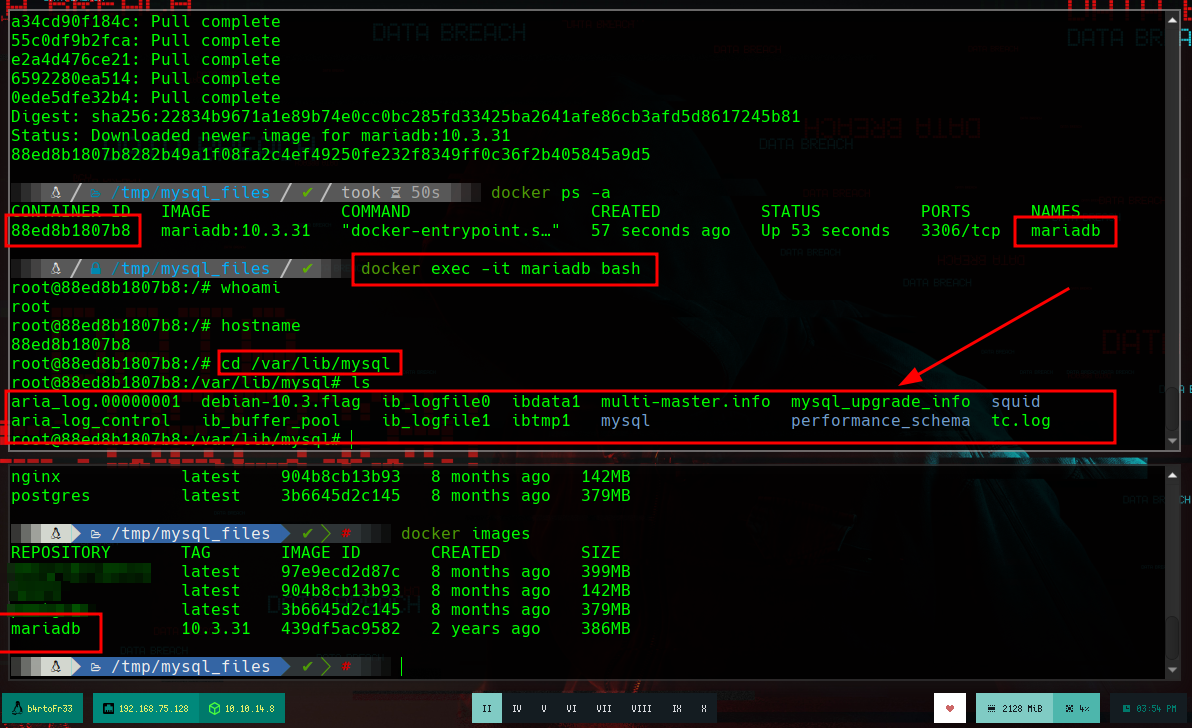Switch to workspace VI

[571, 708]
